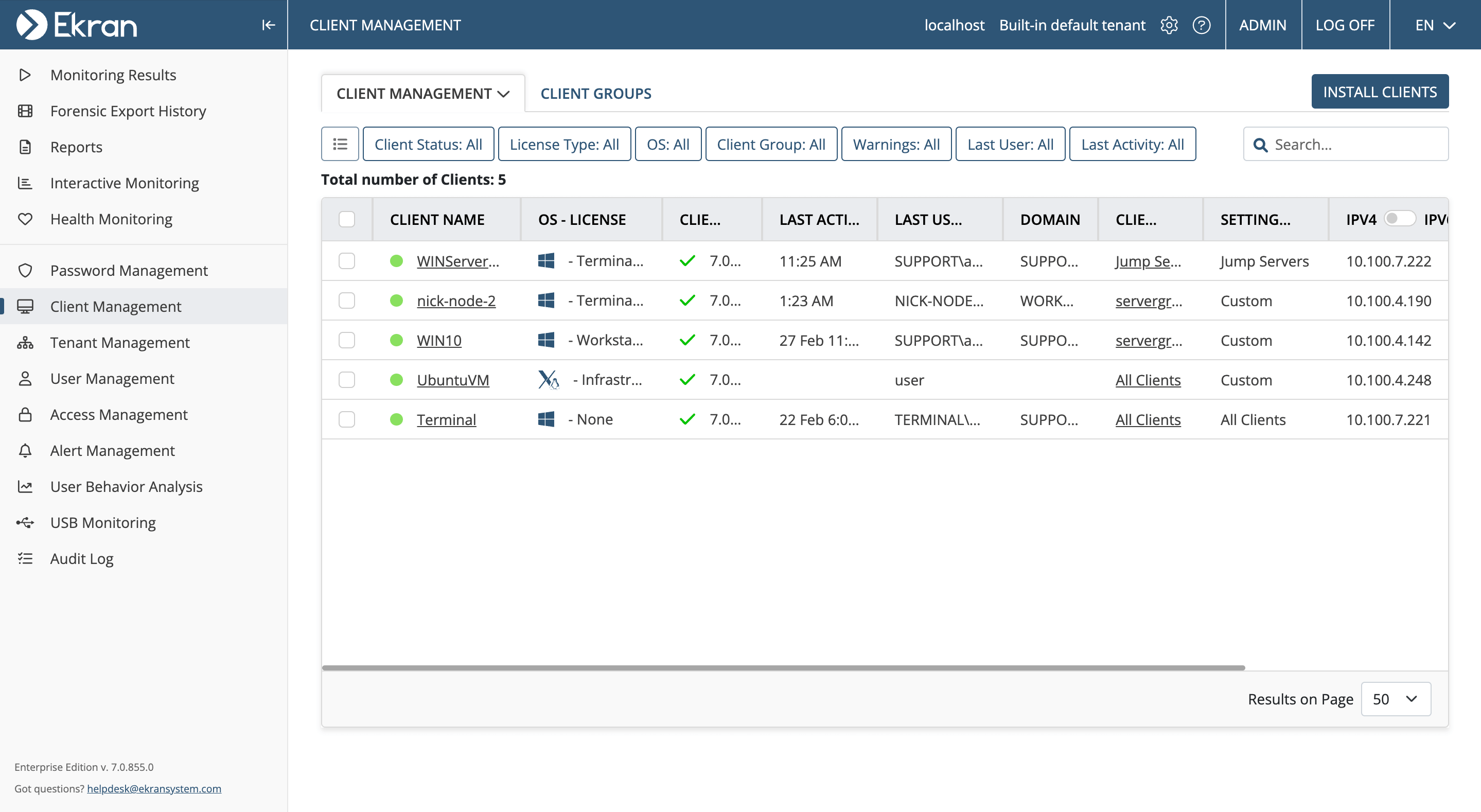This screenshot has height=812, width=1481.
Task: Open the UbuntuVM client link
Action: [453, 380]
